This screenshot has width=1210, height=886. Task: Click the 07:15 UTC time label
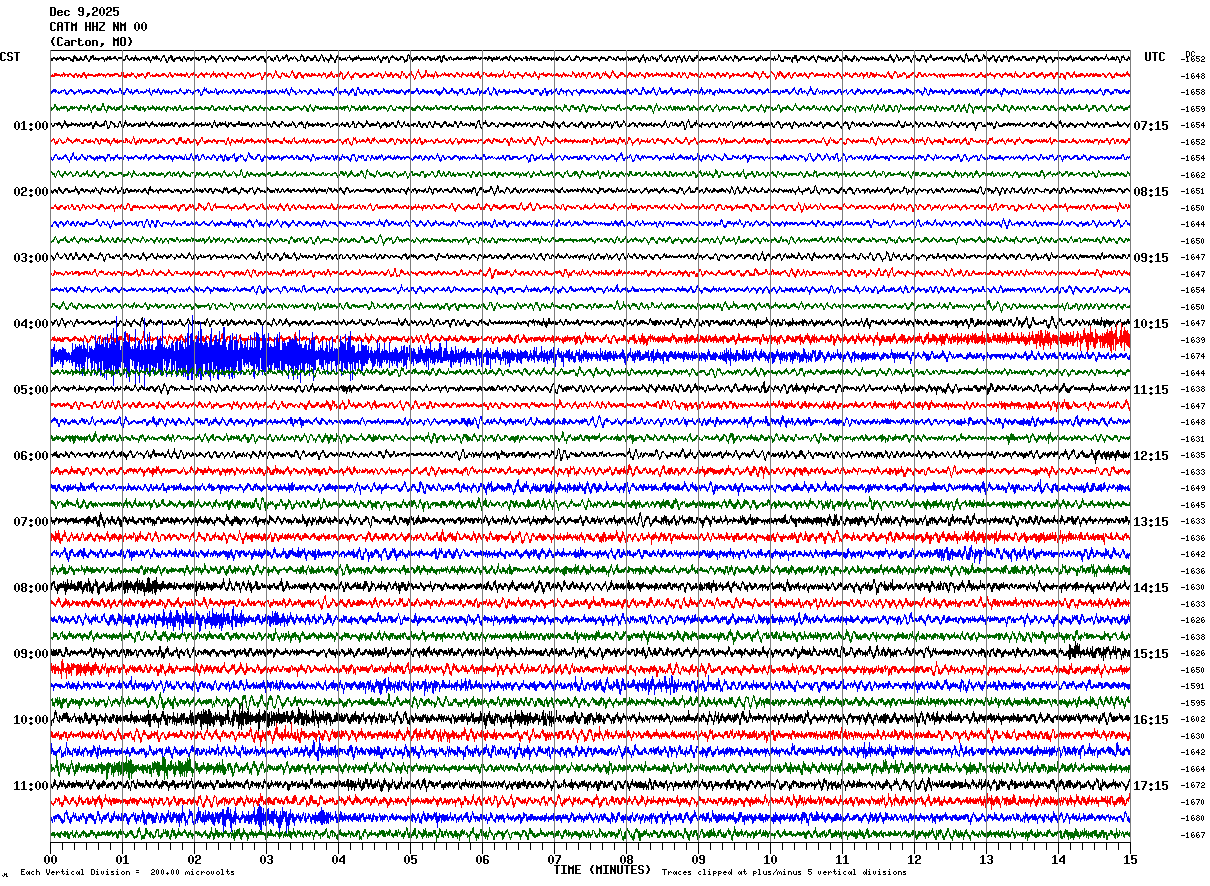1151,126
